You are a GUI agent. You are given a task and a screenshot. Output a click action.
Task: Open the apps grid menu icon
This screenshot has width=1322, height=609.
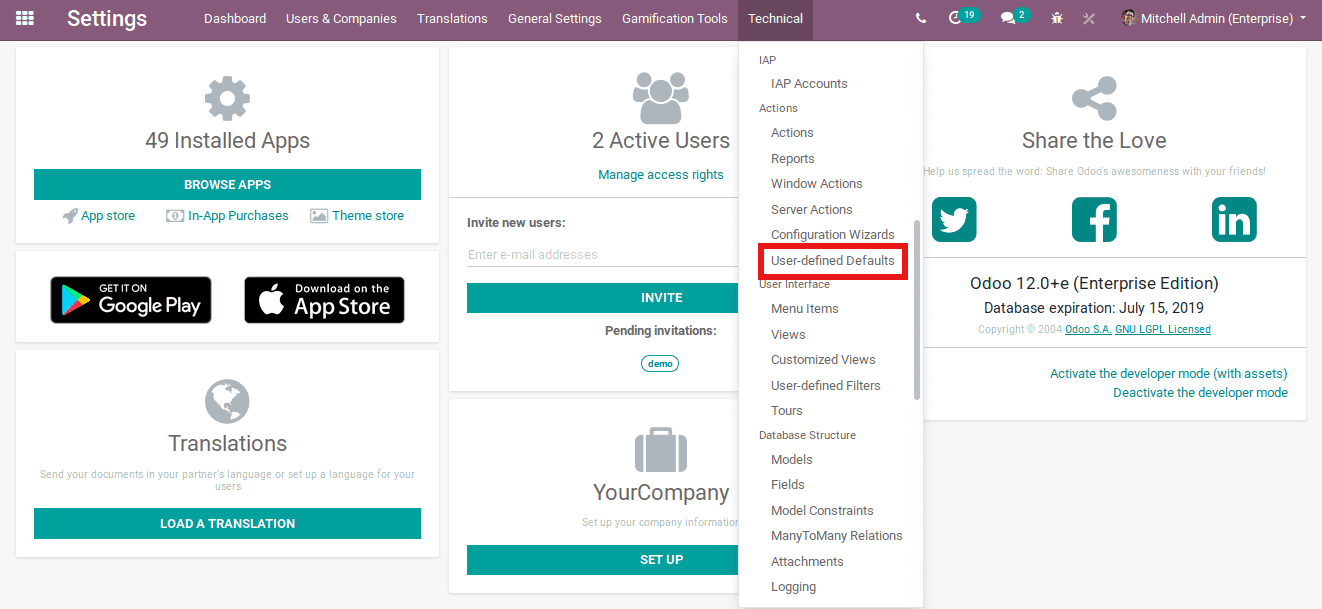[x=25, y=18]
